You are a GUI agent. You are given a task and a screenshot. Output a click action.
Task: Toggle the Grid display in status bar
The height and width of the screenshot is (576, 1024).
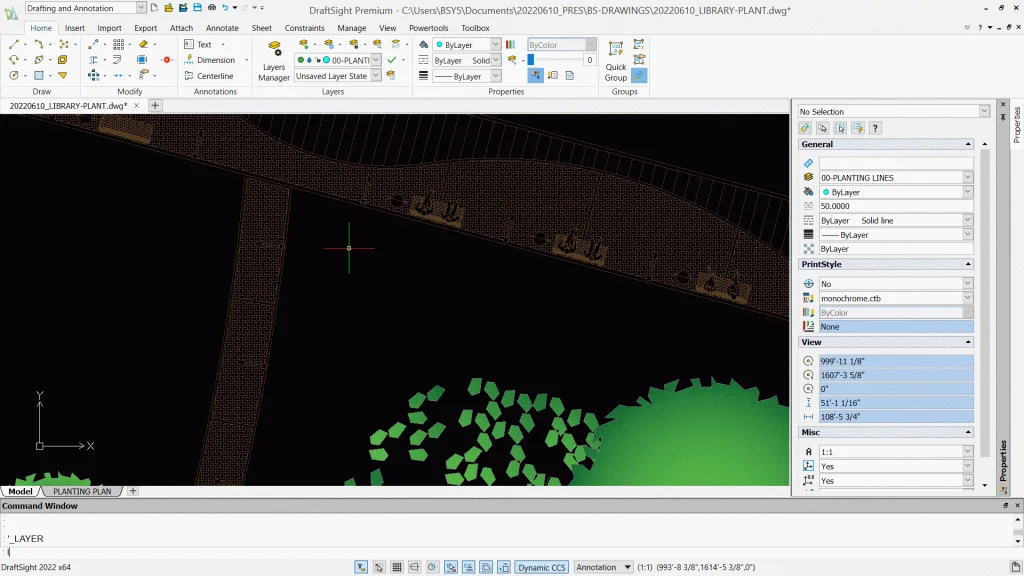pos(397,567)
